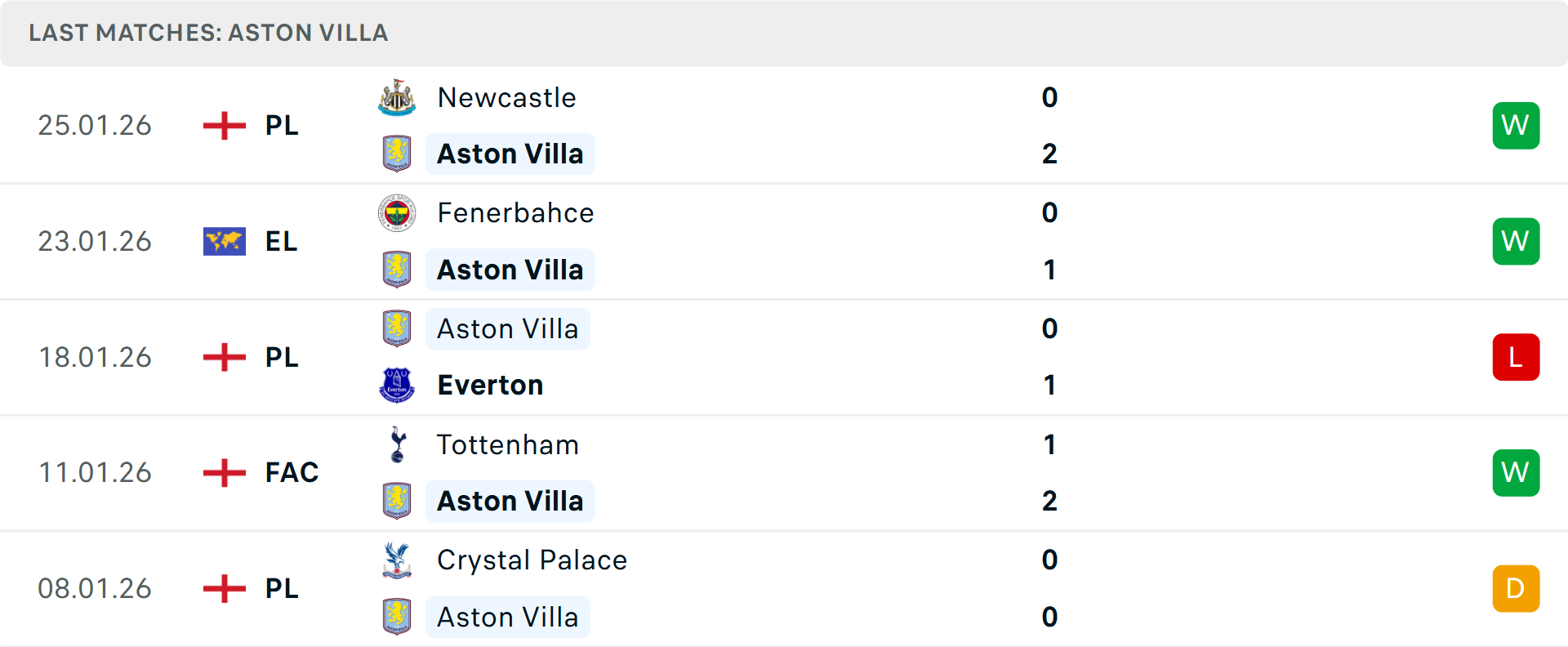Click the PL competition label on the 18.01.26 row
The height and width of the screenshot is (647, 1568).
pyautogui.click(x=281, y=357)
